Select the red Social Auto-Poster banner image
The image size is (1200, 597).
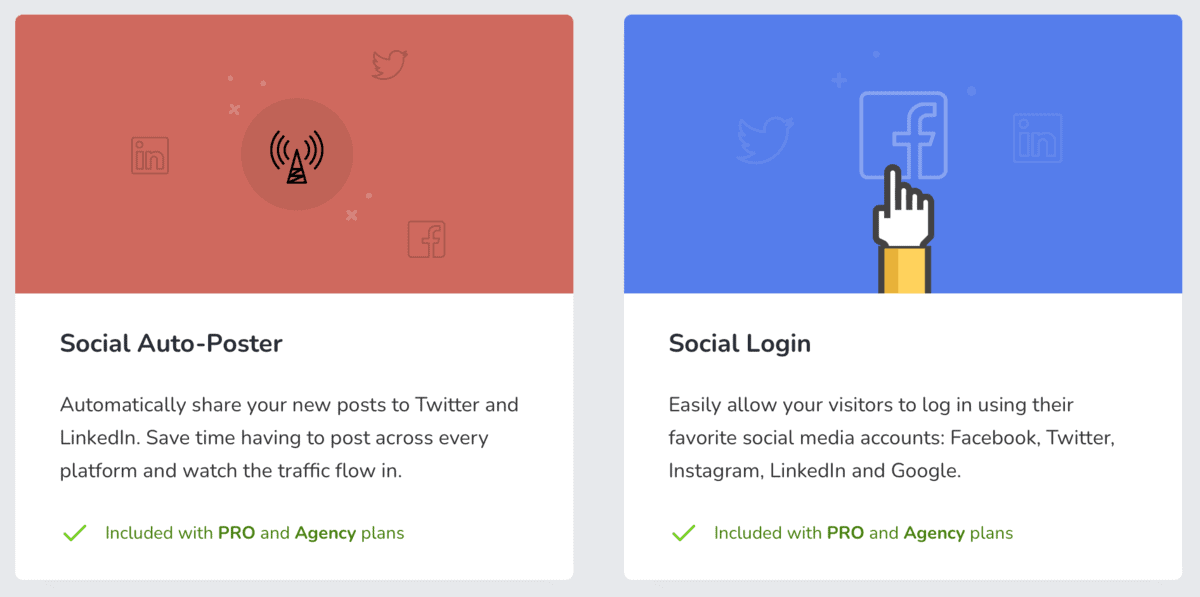click(x=294, y=154)
